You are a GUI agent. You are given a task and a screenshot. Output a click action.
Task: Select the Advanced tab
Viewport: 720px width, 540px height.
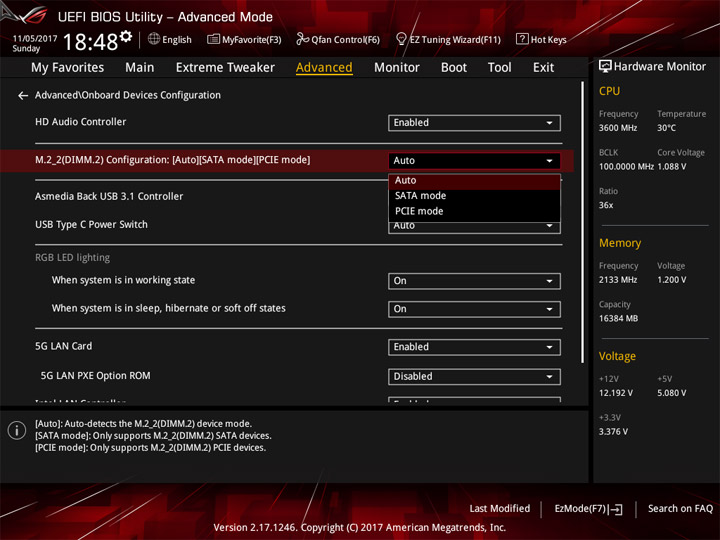coord(324,68)
